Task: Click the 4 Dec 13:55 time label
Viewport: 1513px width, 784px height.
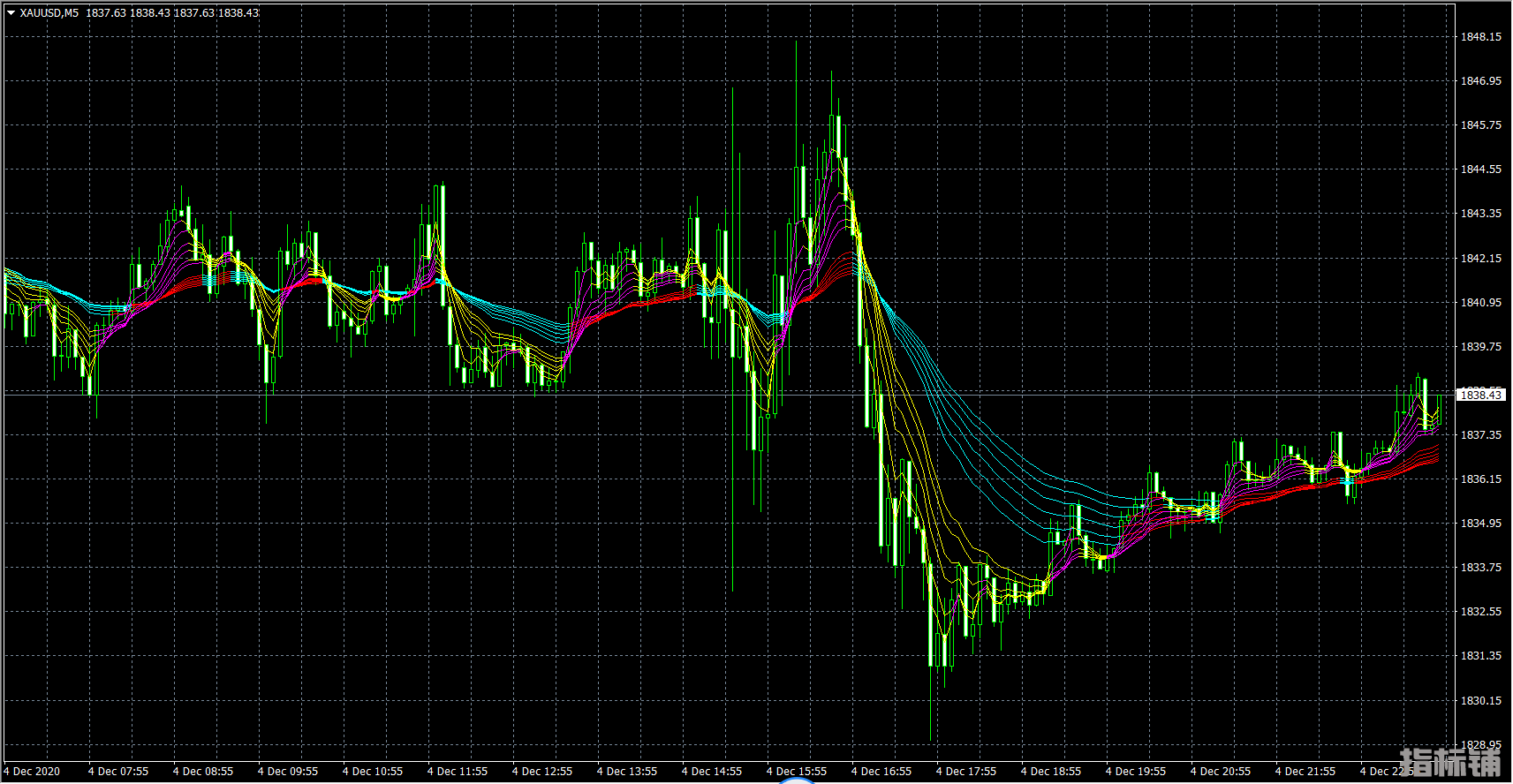Action: [x=627, y=772]
